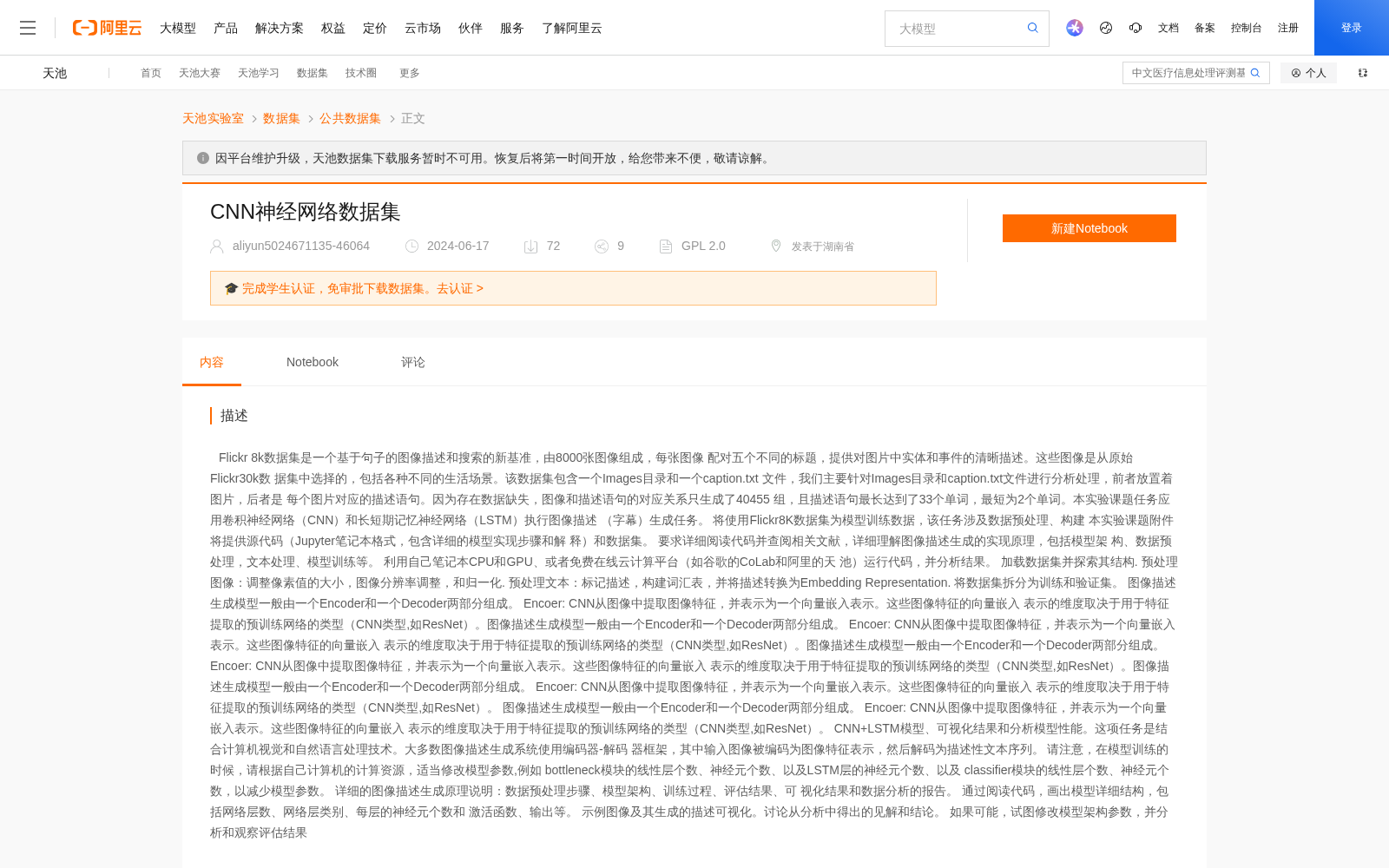Open the 云市场 top menu
Screen dimensions: 1389x868
(x=423, y=28)
